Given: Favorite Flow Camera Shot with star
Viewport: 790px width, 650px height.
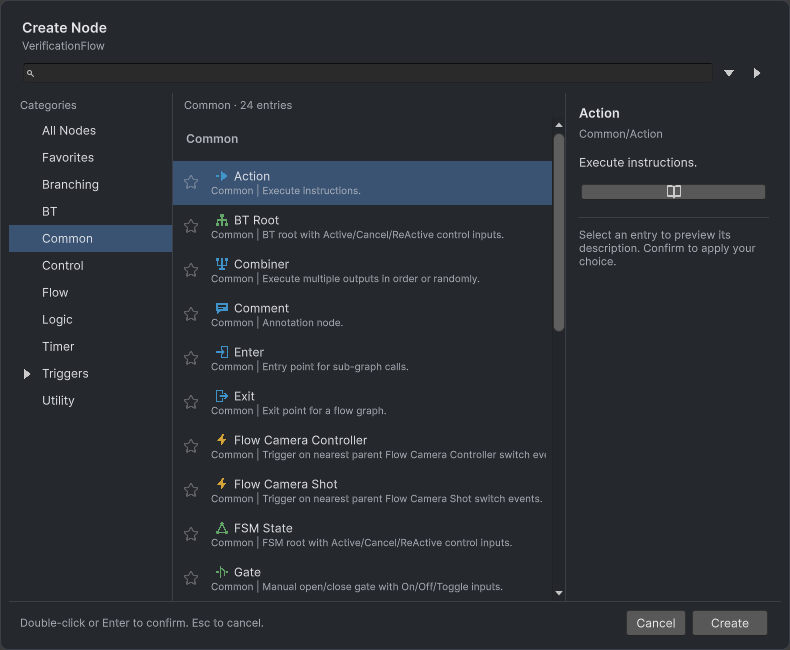Looking at the screenshot, I should (x=191, y=490).
